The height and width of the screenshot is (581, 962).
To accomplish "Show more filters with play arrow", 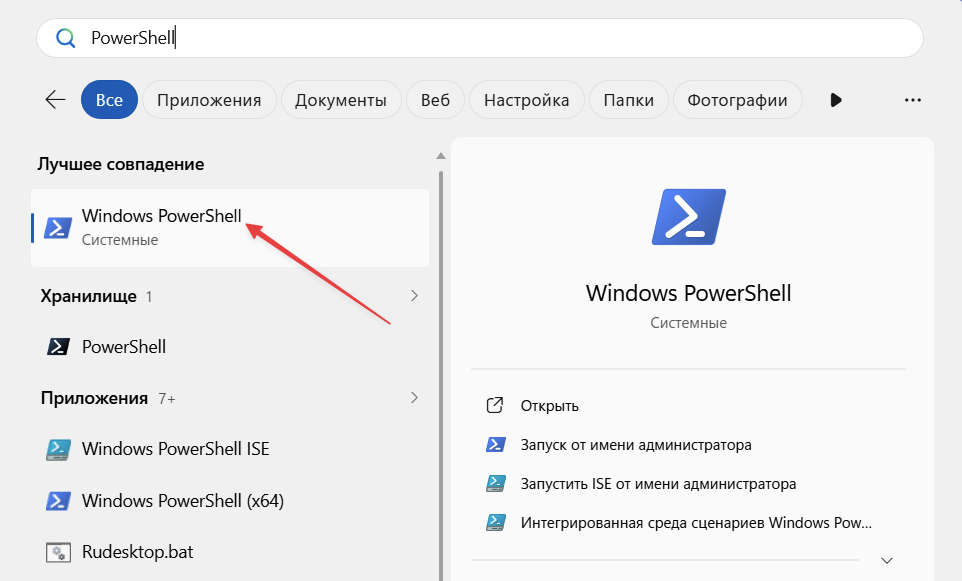I will (836, 99).
